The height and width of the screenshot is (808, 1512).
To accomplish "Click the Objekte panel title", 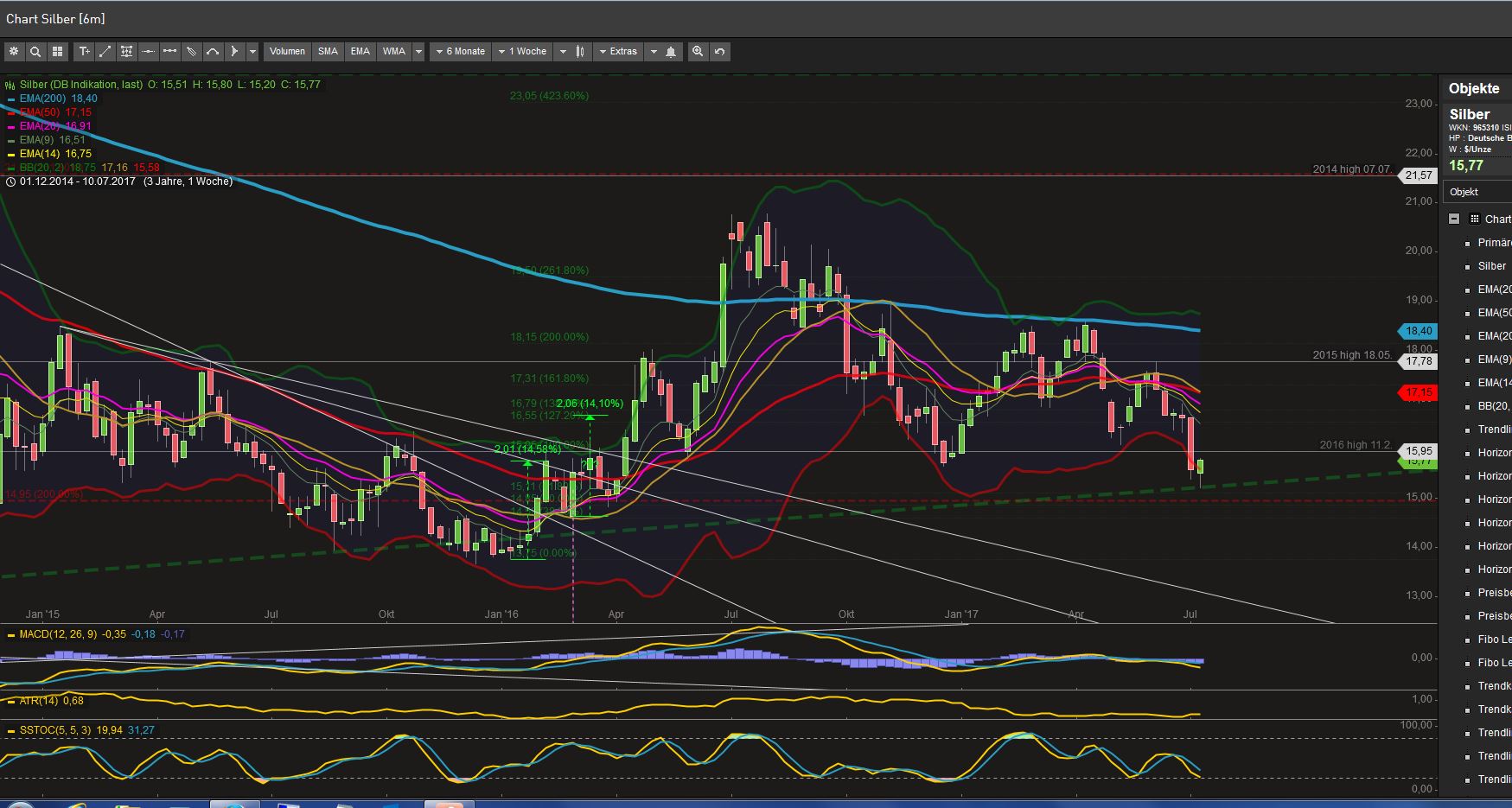I will coord(1474,89).
